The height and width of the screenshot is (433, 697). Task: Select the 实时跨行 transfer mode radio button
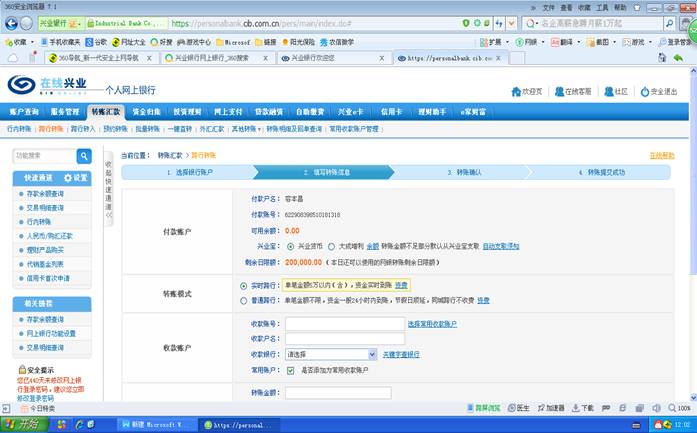click(244, 285)
